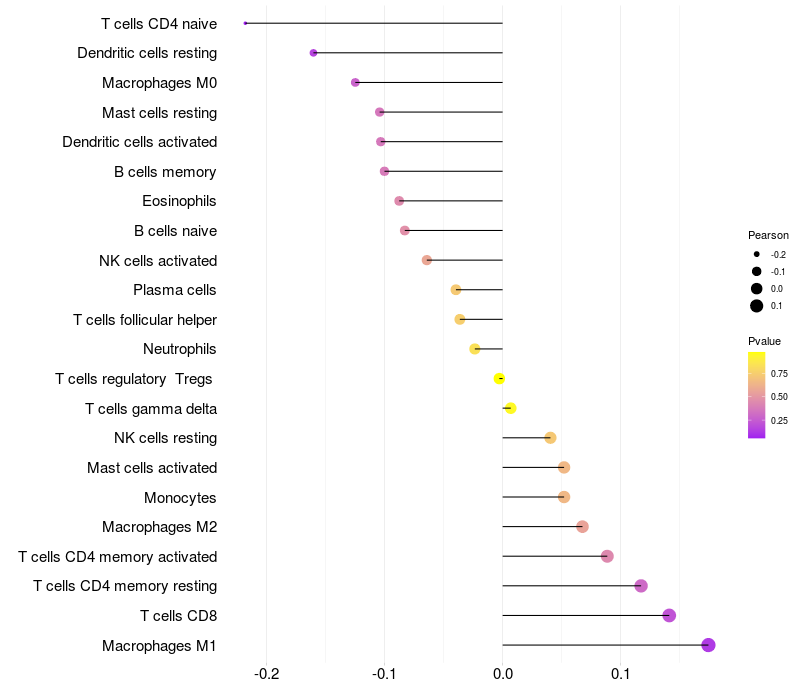Select the T cells gamma delta marker

[x=510, y=408]
